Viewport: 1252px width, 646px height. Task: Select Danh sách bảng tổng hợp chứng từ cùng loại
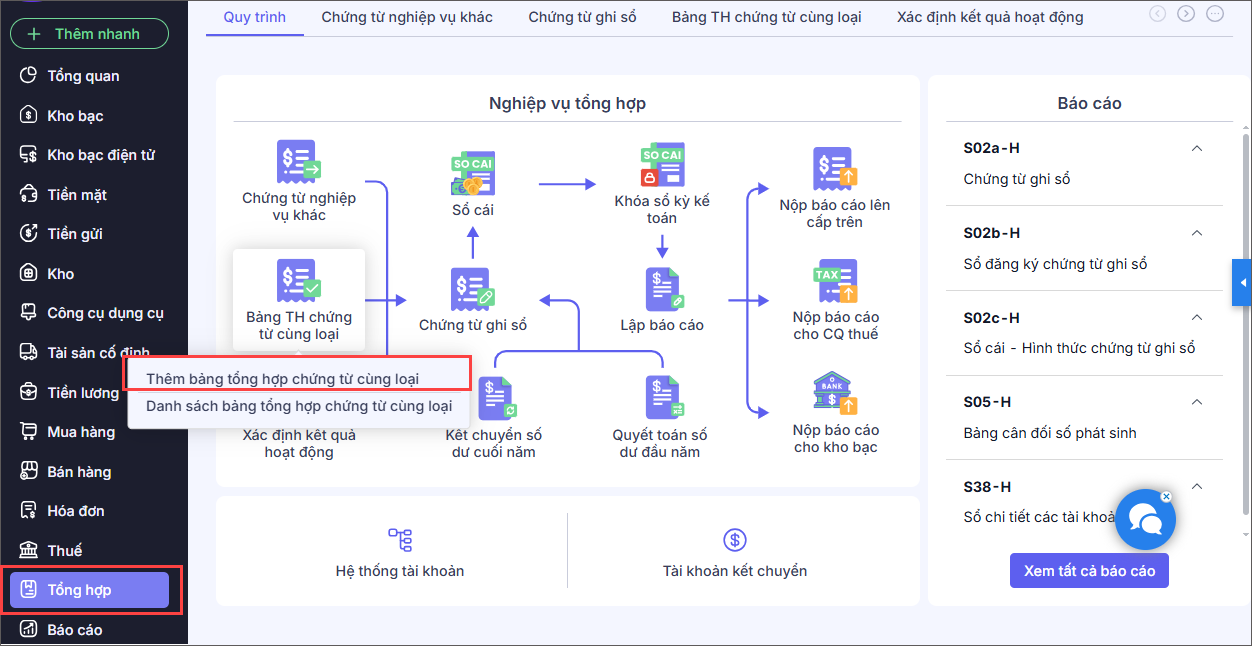point(299,406)
